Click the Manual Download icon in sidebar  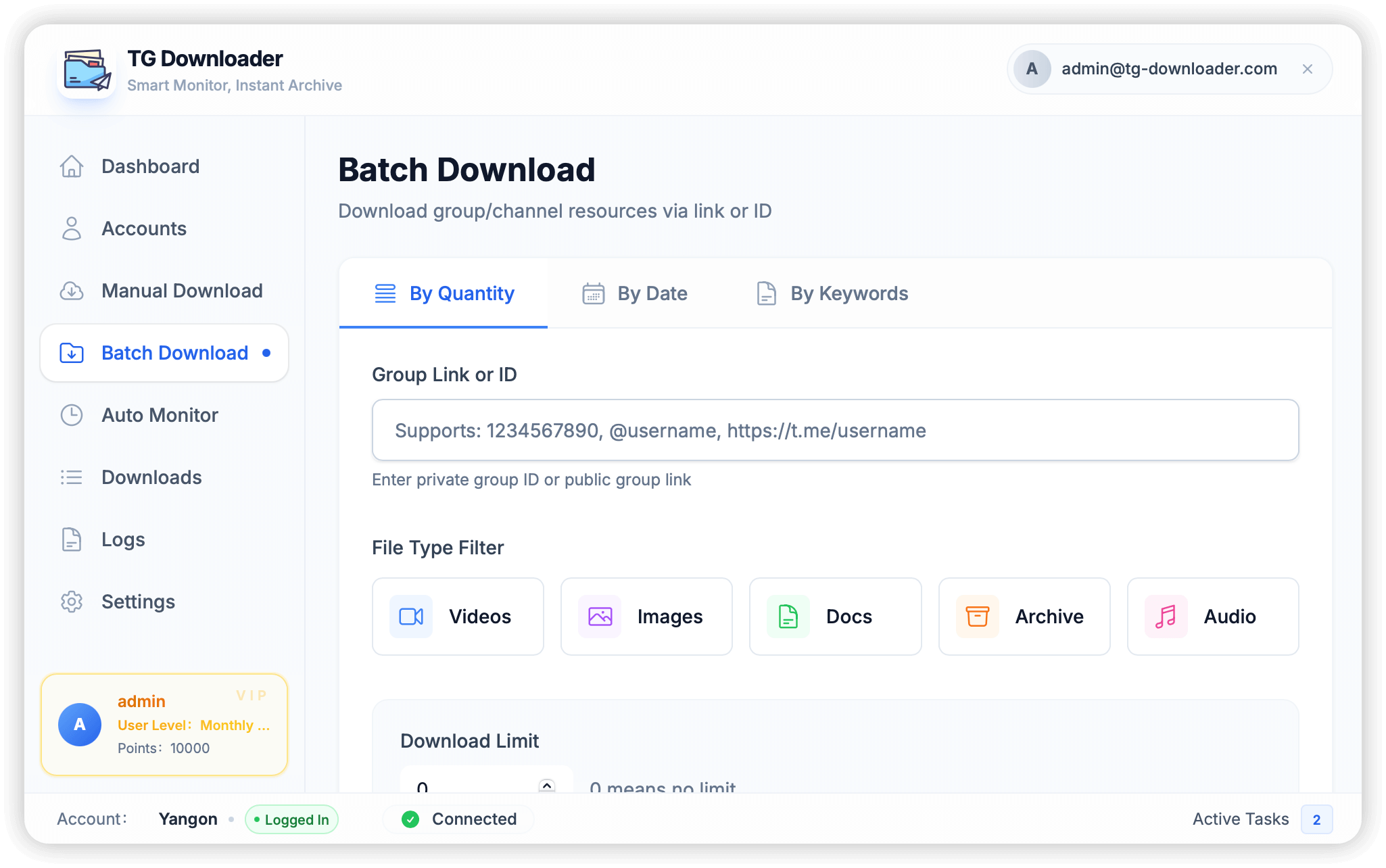(x=72, y=291)
